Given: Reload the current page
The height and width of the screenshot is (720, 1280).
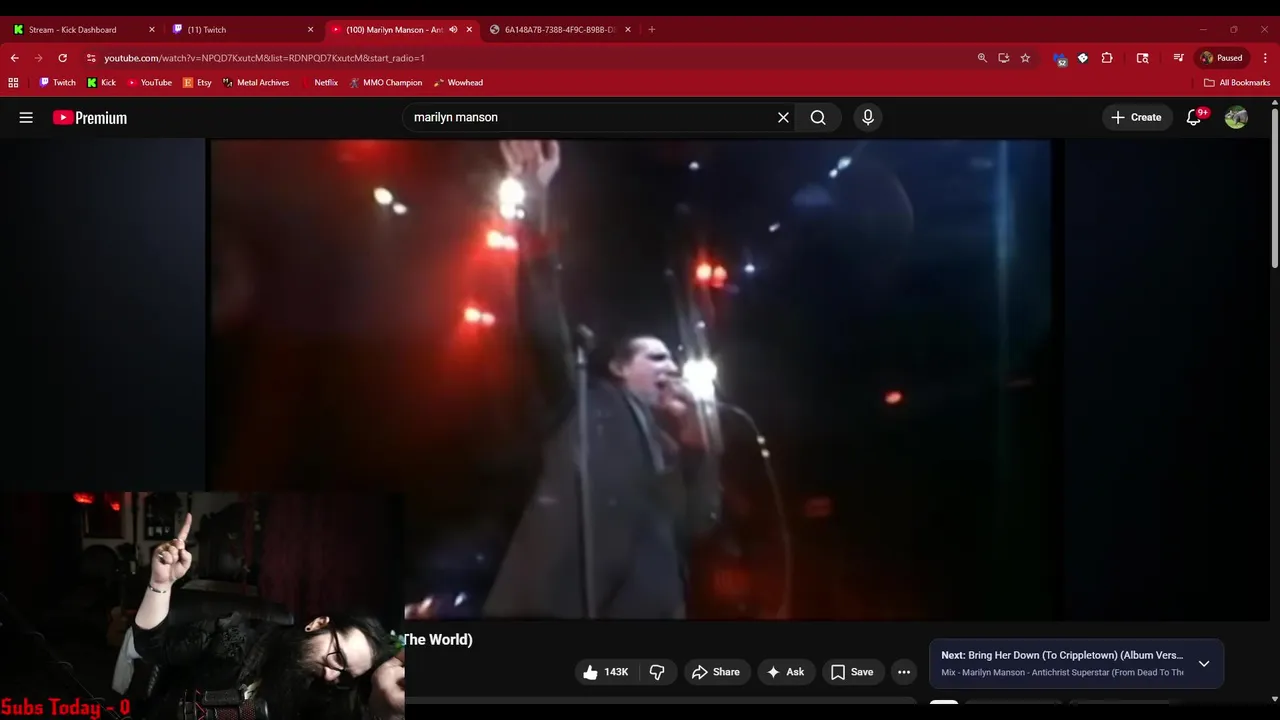Looking at the screenshot, I should click(x=62, y=58).
